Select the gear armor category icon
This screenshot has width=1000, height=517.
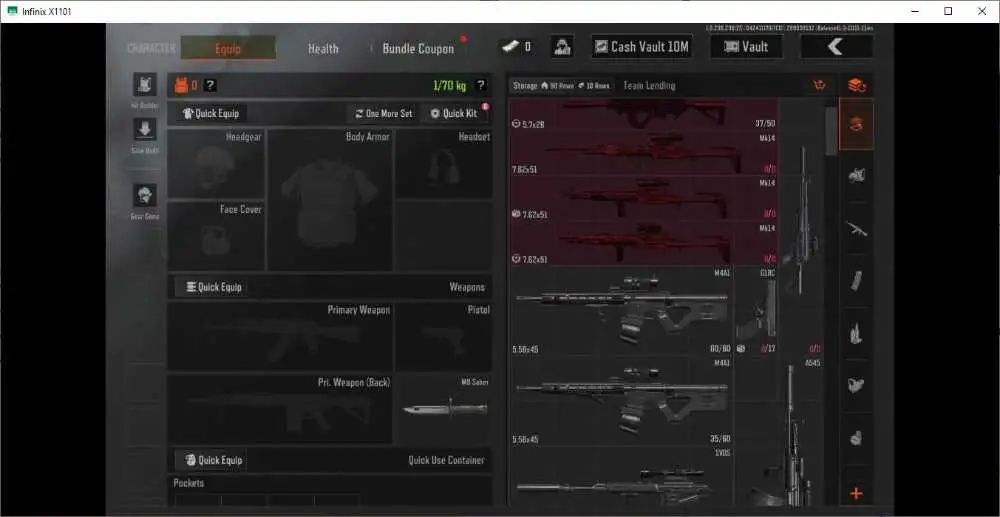click(x=857, y=175)
